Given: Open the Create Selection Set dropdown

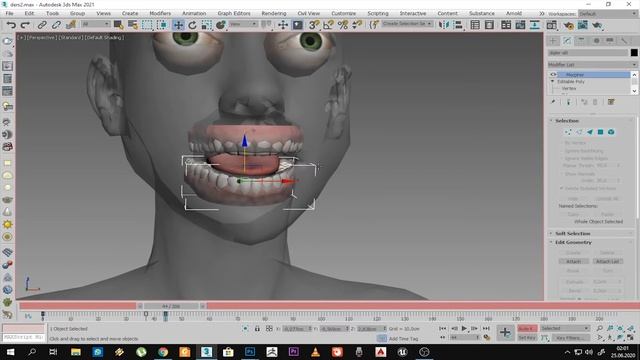Looking at the screenshot, I should click(407, 24).
